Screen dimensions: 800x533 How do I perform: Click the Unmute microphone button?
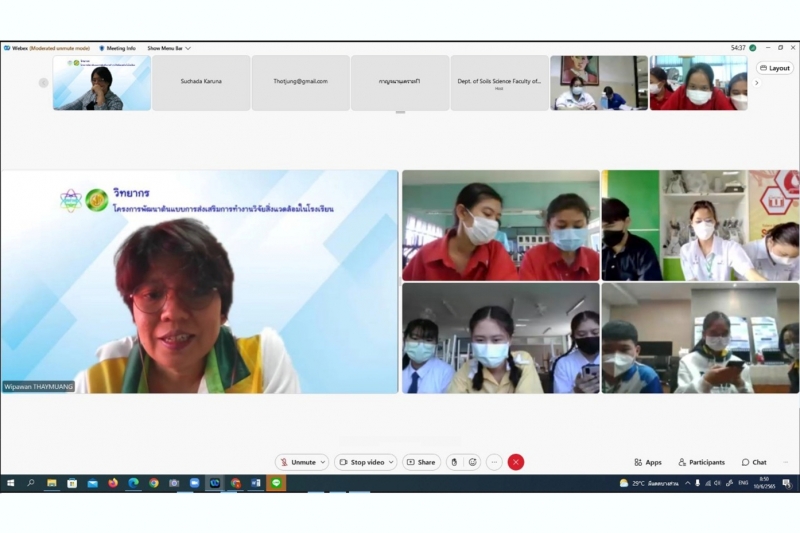click(297, 462)
